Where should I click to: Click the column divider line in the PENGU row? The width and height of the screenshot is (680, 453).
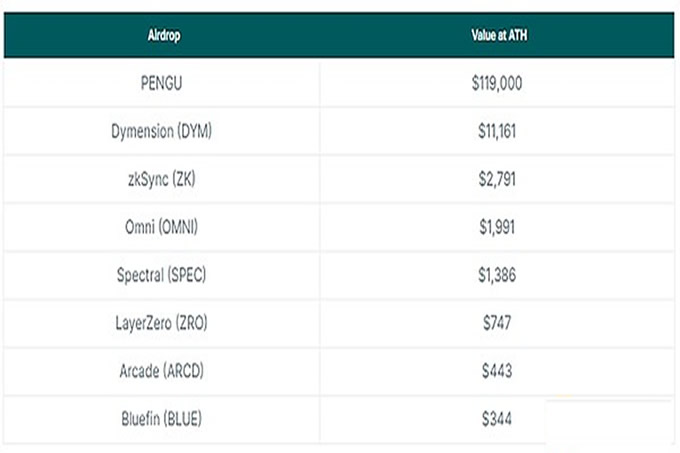point(320,84)
